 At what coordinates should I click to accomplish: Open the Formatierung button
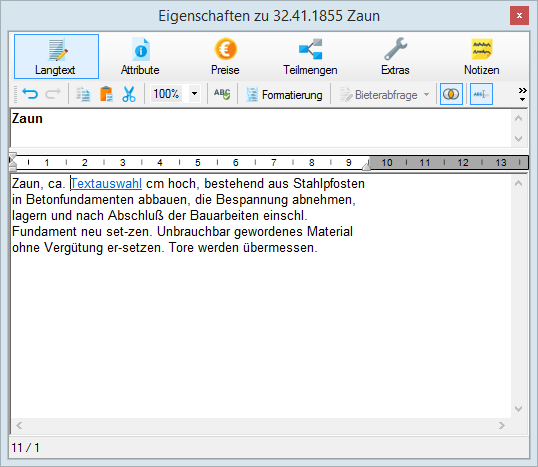(284, 94)
